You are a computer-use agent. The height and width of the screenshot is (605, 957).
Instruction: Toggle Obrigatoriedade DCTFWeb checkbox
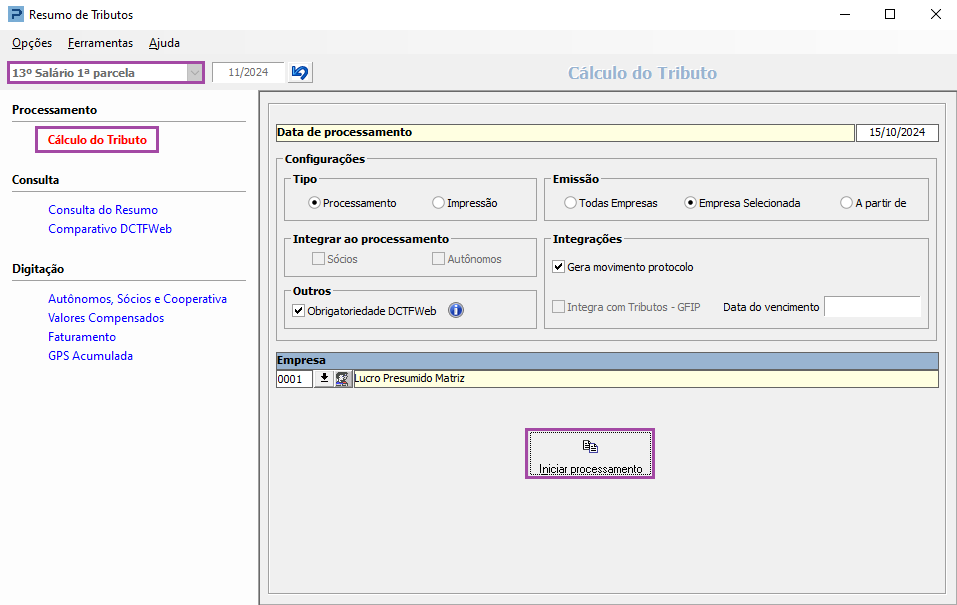click(298, 311)
